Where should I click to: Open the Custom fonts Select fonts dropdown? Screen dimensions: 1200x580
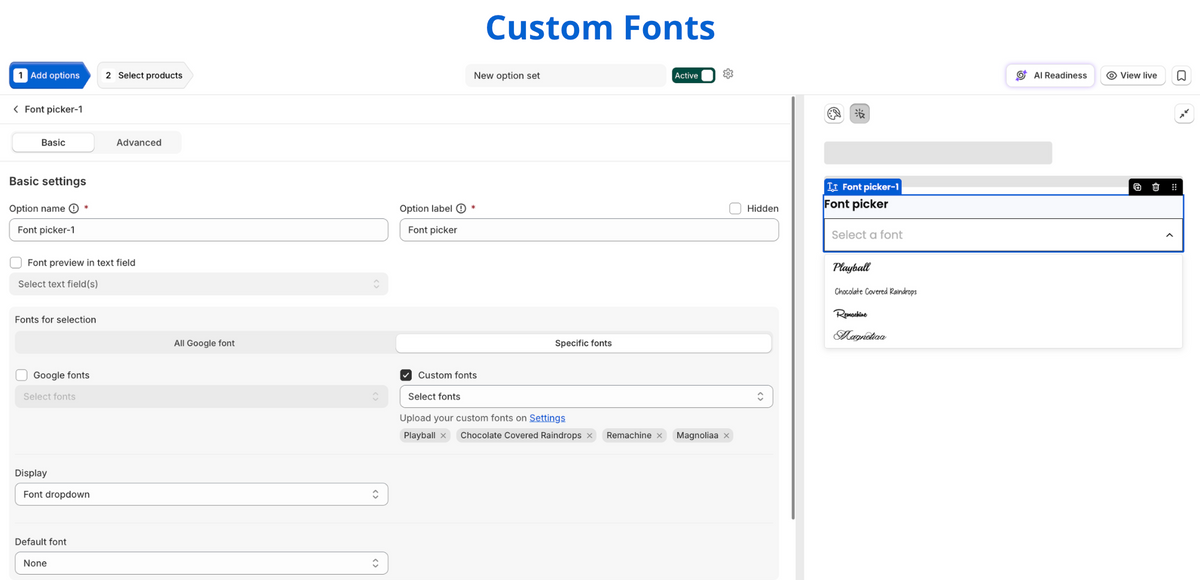(586, 397)
